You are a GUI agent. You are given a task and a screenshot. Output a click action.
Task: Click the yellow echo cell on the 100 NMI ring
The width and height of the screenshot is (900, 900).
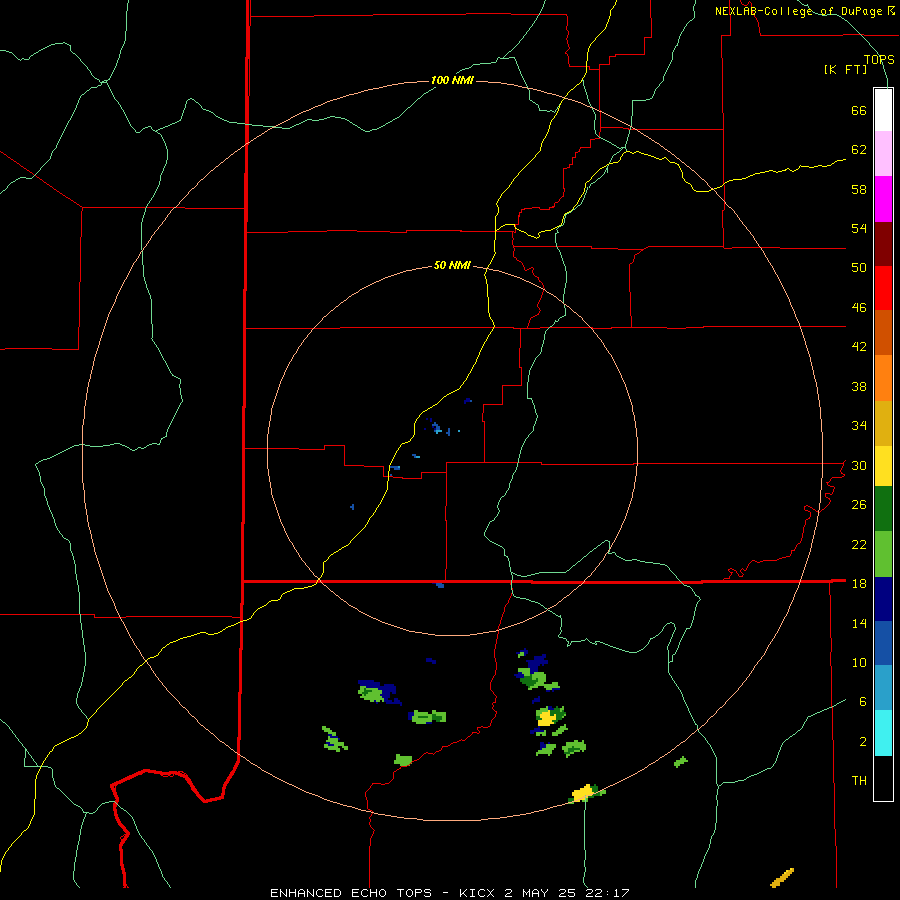coord(583,793)
